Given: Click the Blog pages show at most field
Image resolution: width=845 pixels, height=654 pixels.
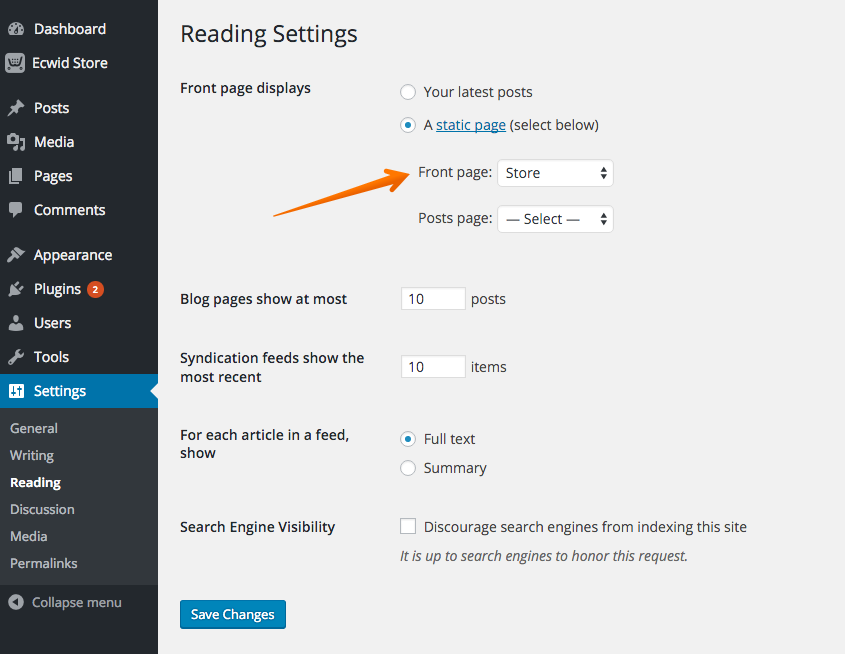Looking at the screenshot, I should click(433, 299).
